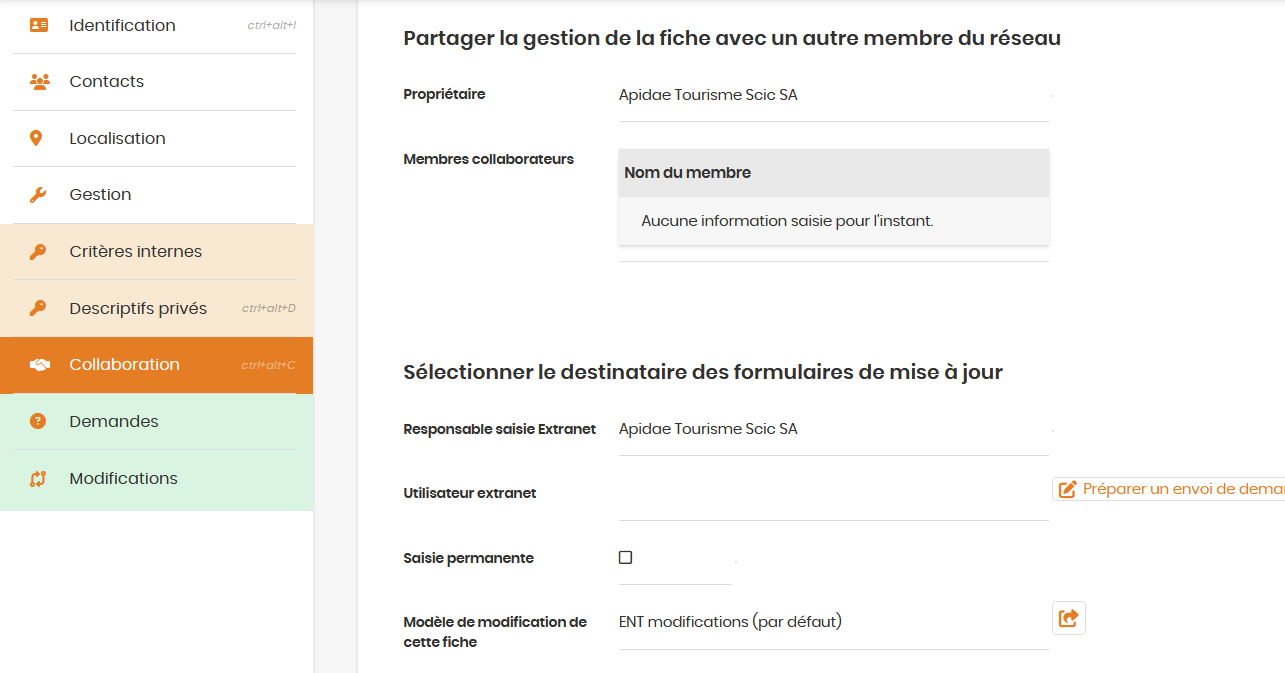Click the Descriptifs privés key icon

(38, 308)
